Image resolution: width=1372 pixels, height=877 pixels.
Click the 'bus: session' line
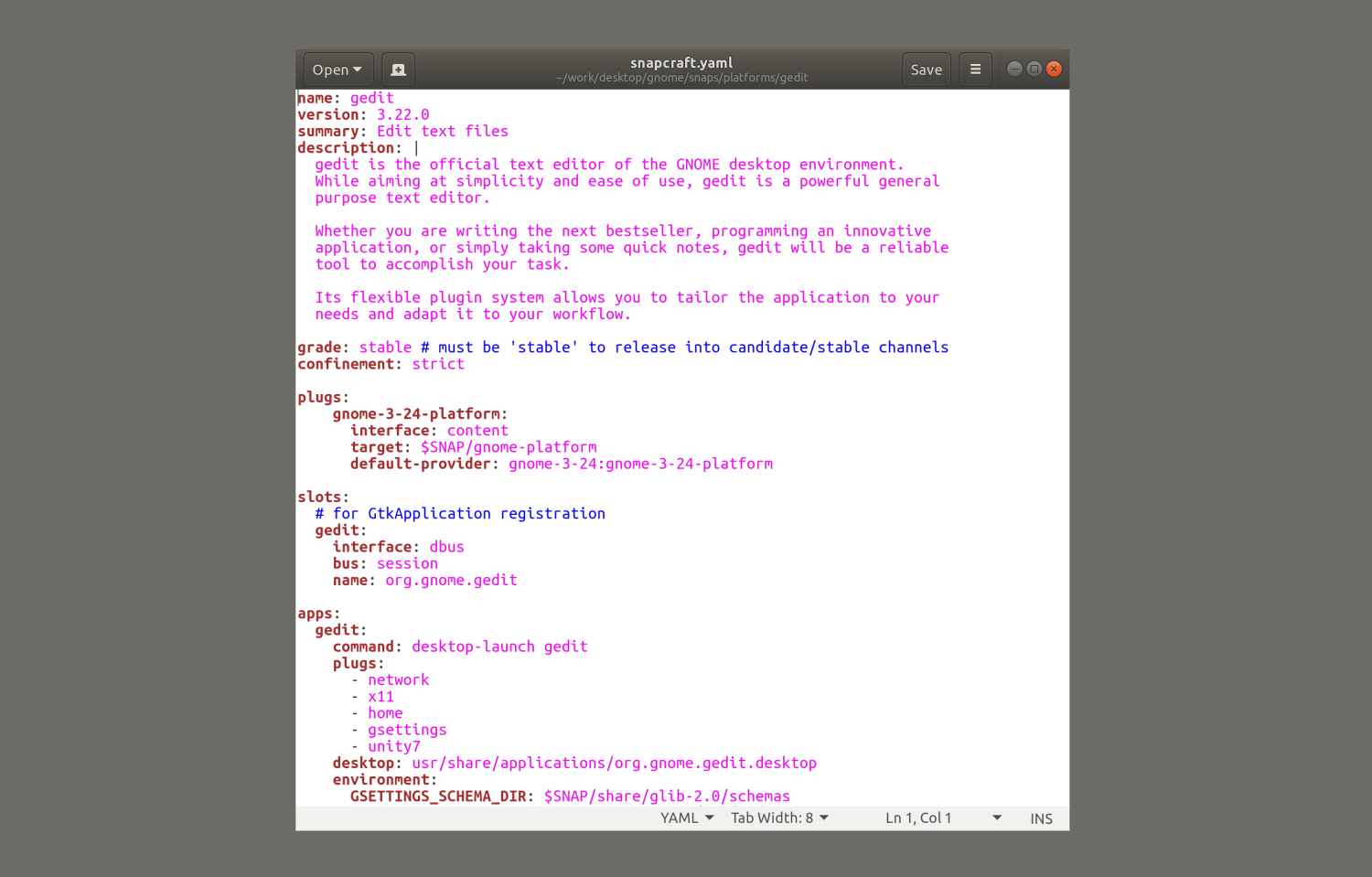385,563
